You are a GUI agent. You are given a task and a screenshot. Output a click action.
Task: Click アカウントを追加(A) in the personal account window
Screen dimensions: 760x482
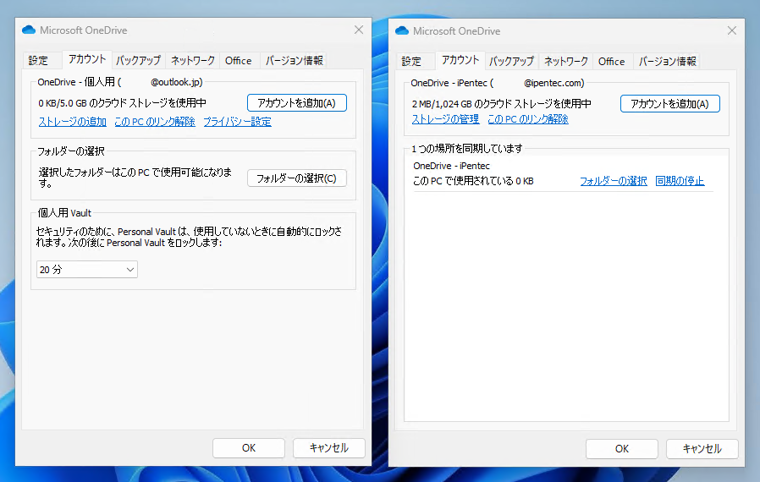coord(297,103)
